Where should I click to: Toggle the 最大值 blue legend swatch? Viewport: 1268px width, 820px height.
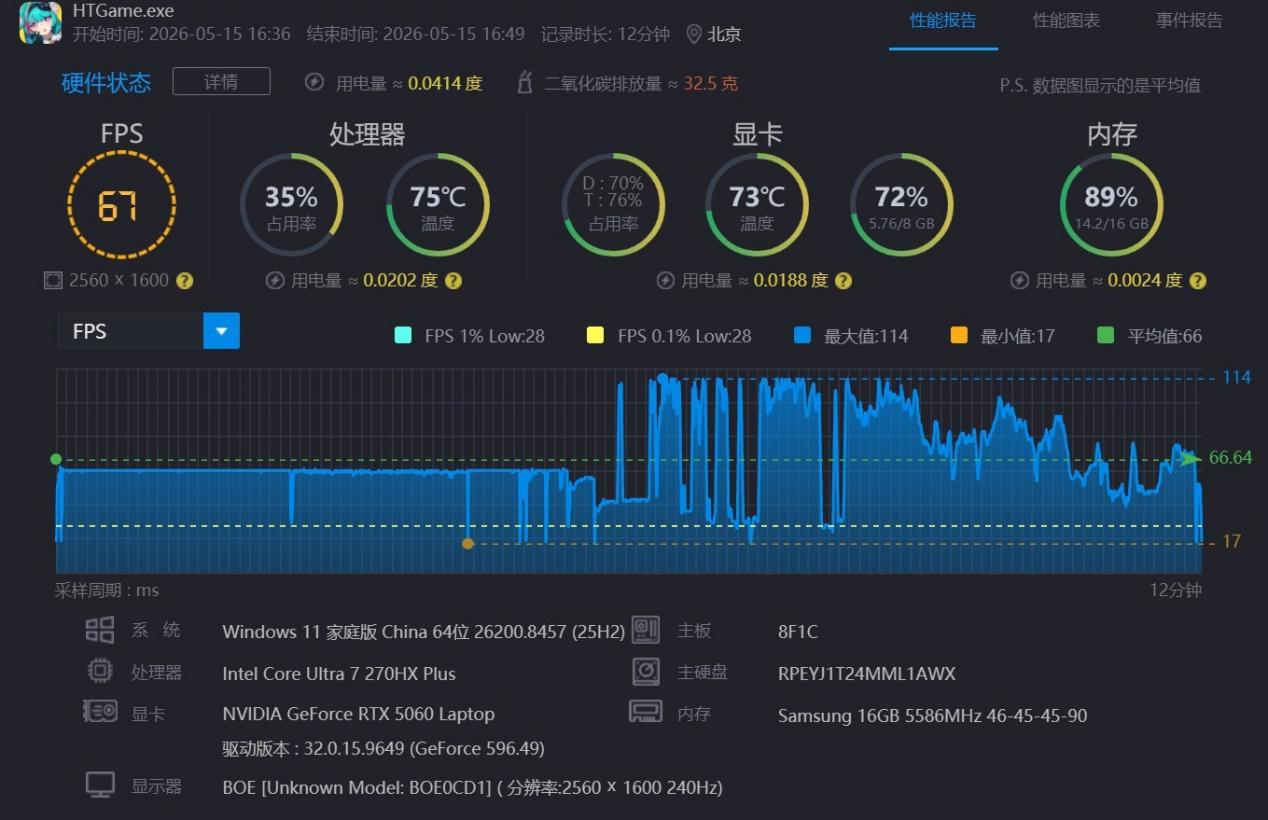(802, 336)
